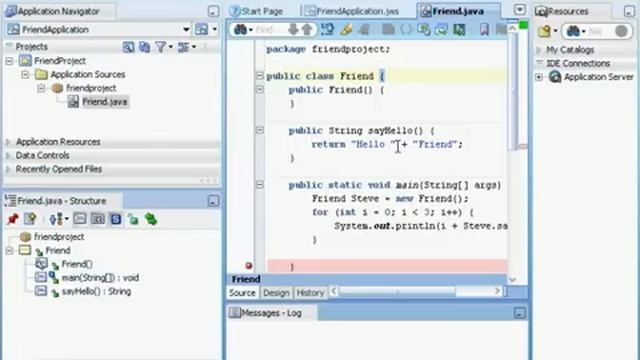Collapse the Friend class node in Structure

pyautogui.click(x=9, y=251)
